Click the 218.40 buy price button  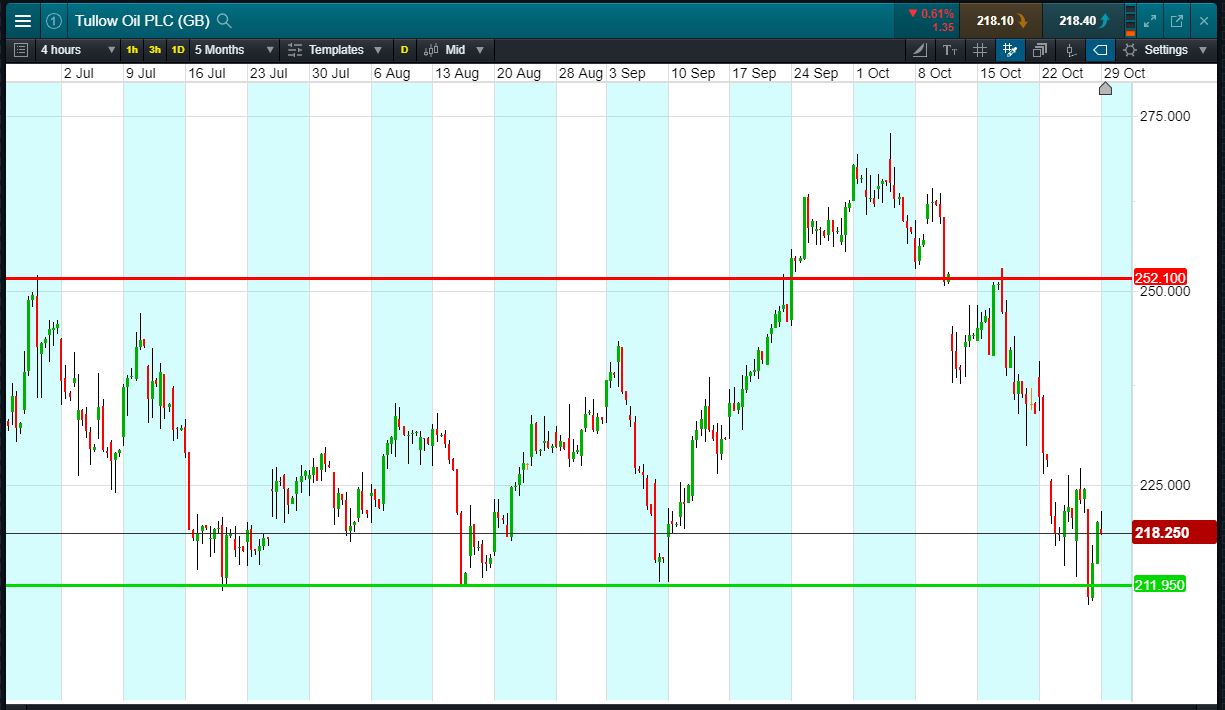pos(1083,20)
